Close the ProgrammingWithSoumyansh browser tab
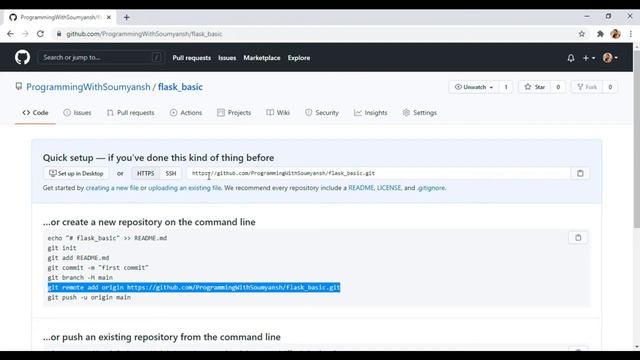 [109, 17]
